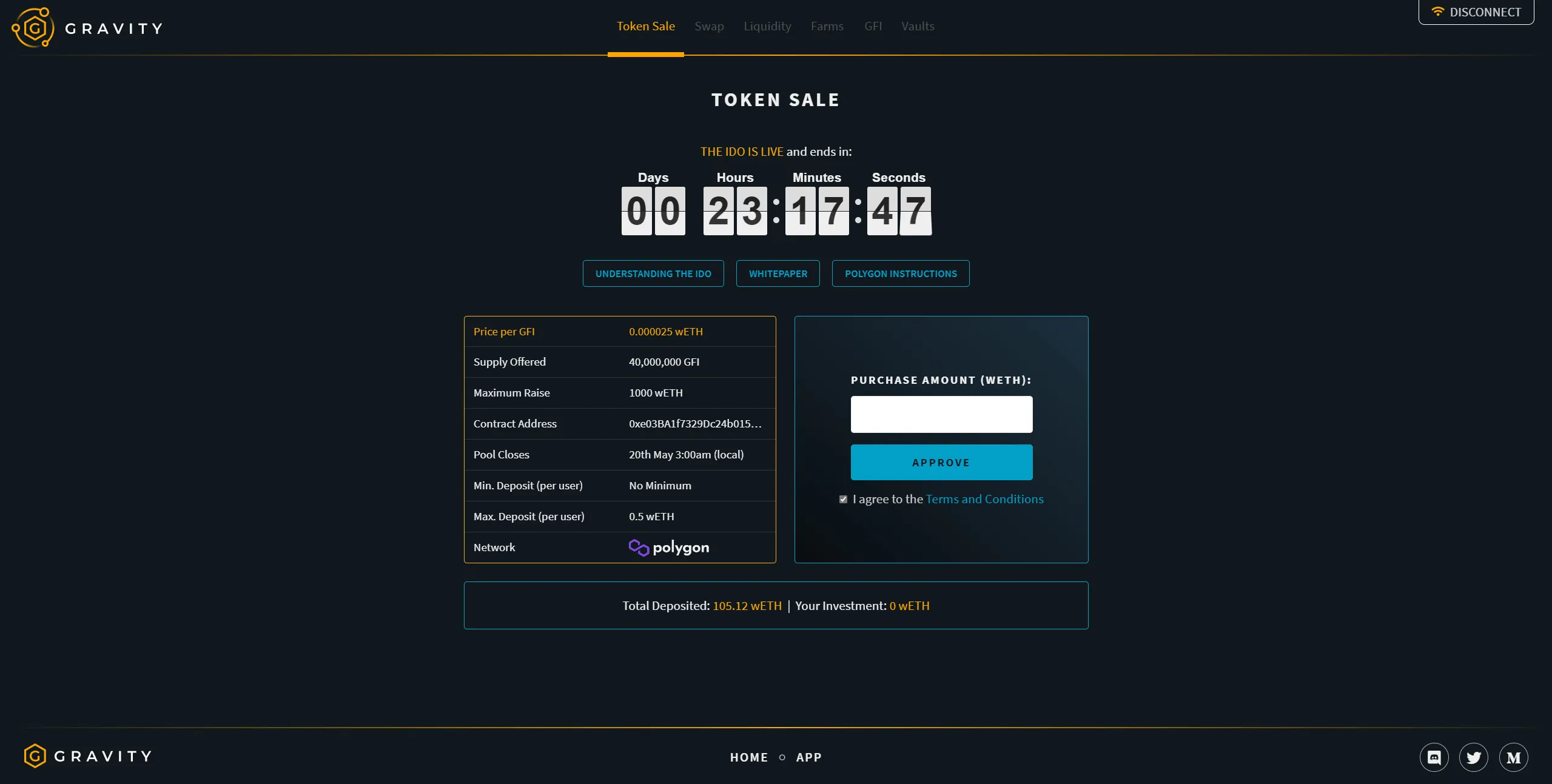Open the GFI tab

tap(873, 26)
